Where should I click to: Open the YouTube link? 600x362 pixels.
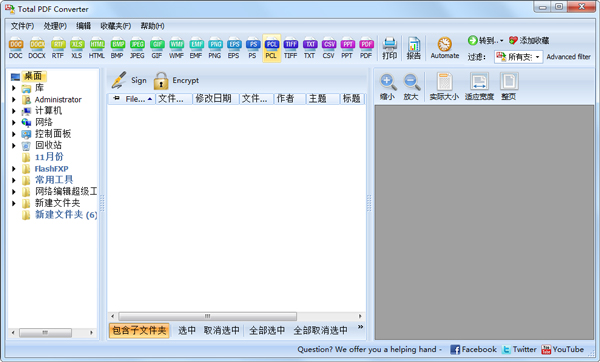coord(562,349)
